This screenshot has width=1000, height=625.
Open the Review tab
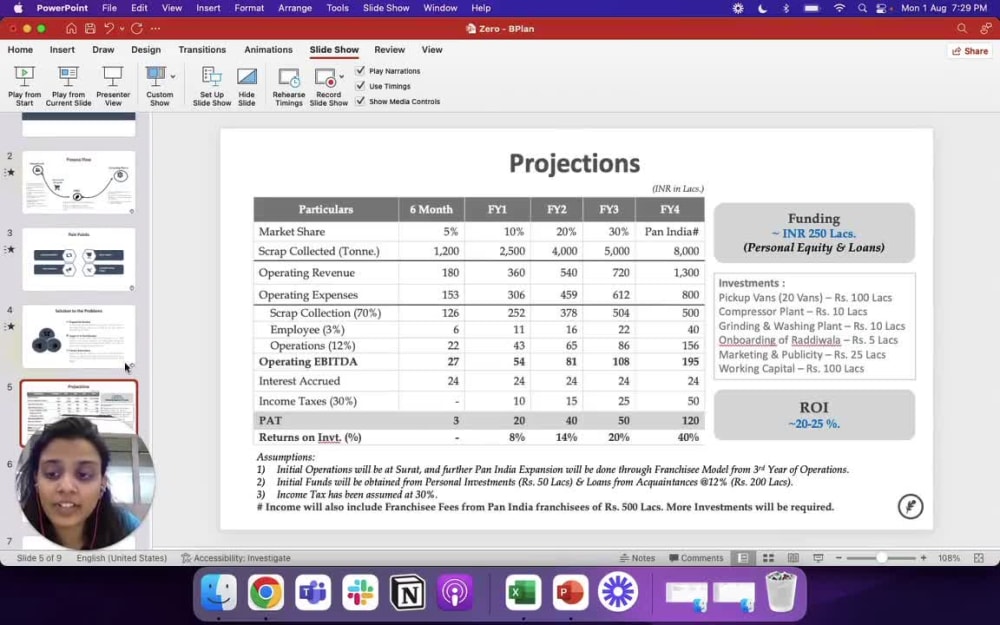click(x=390, y=50)
